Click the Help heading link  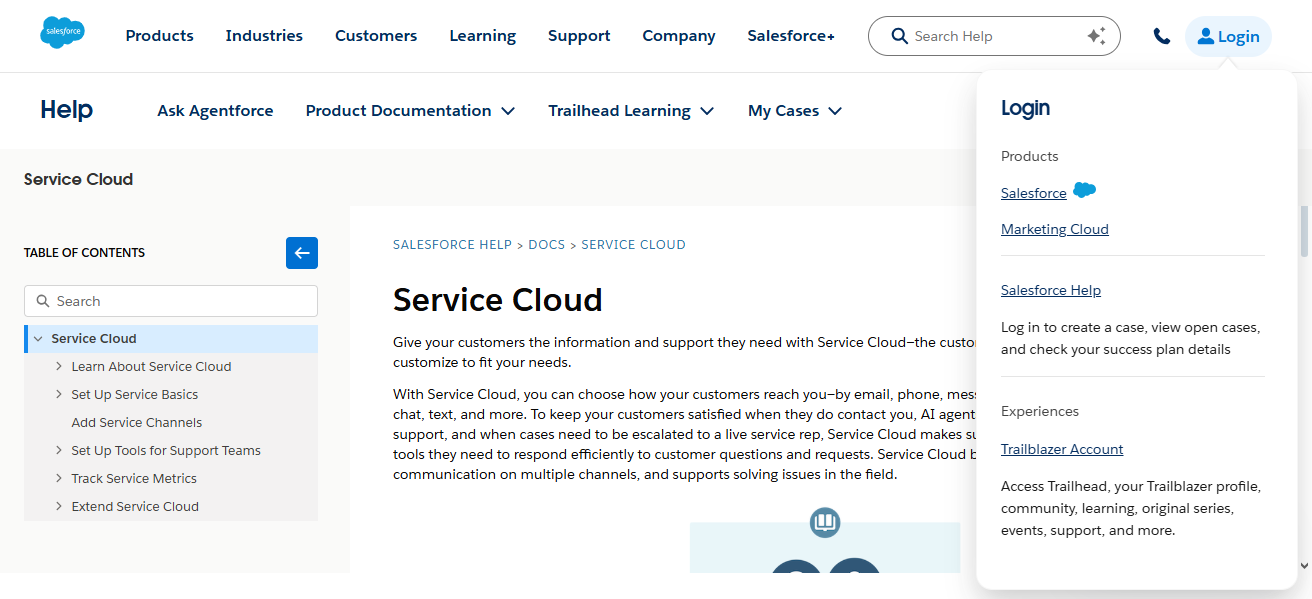(66, 110)
